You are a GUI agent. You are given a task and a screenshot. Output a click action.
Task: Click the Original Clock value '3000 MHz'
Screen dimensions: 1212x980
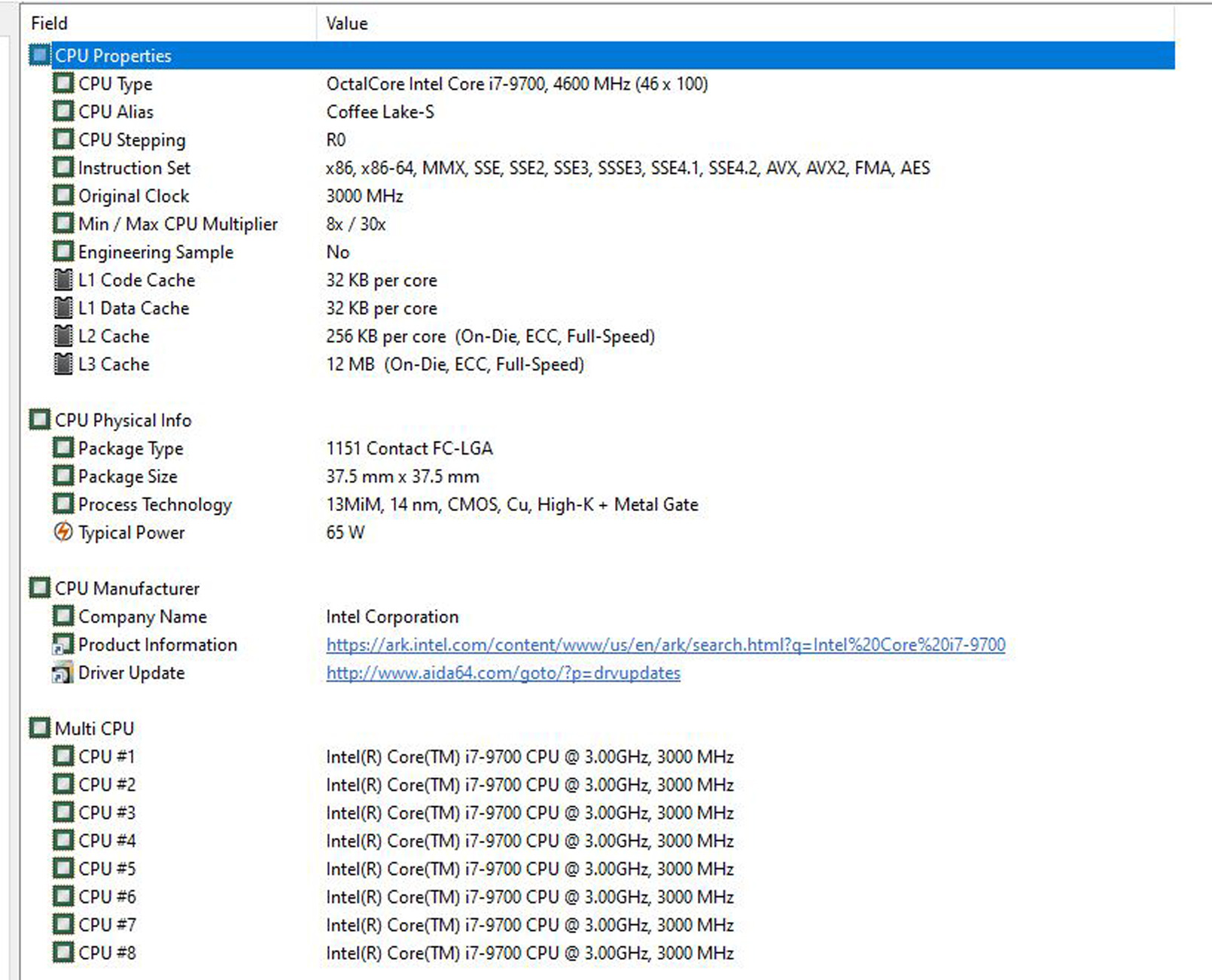coord(364,196)
